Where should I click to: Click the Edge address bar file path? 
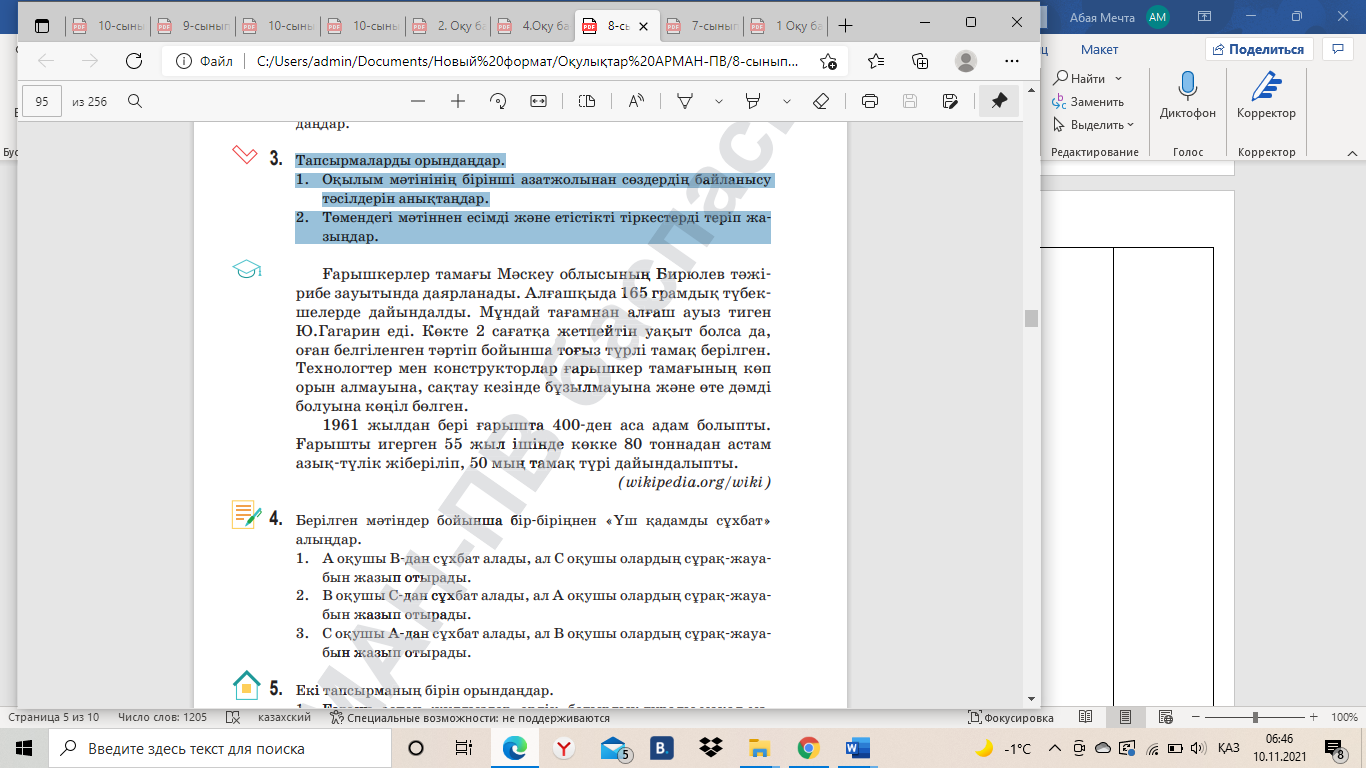pos(527,61)
